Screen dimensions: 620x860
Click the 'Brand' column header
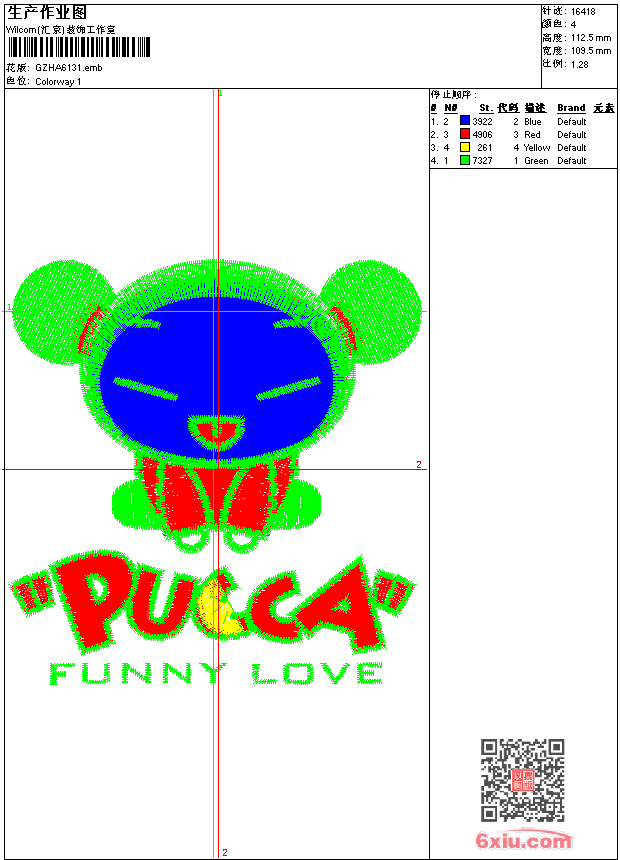pos(571,108)
